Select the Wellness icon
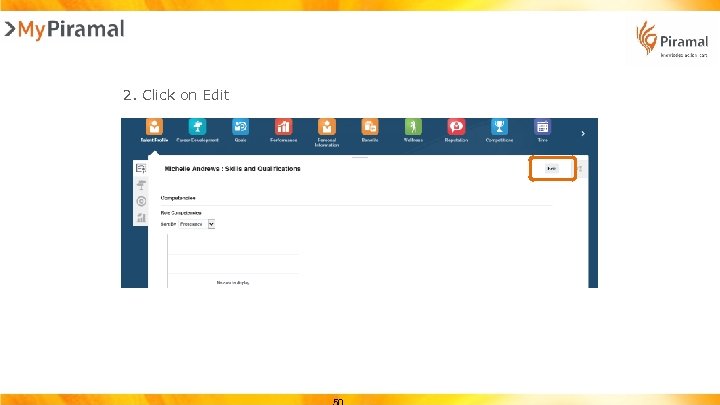 413,126
